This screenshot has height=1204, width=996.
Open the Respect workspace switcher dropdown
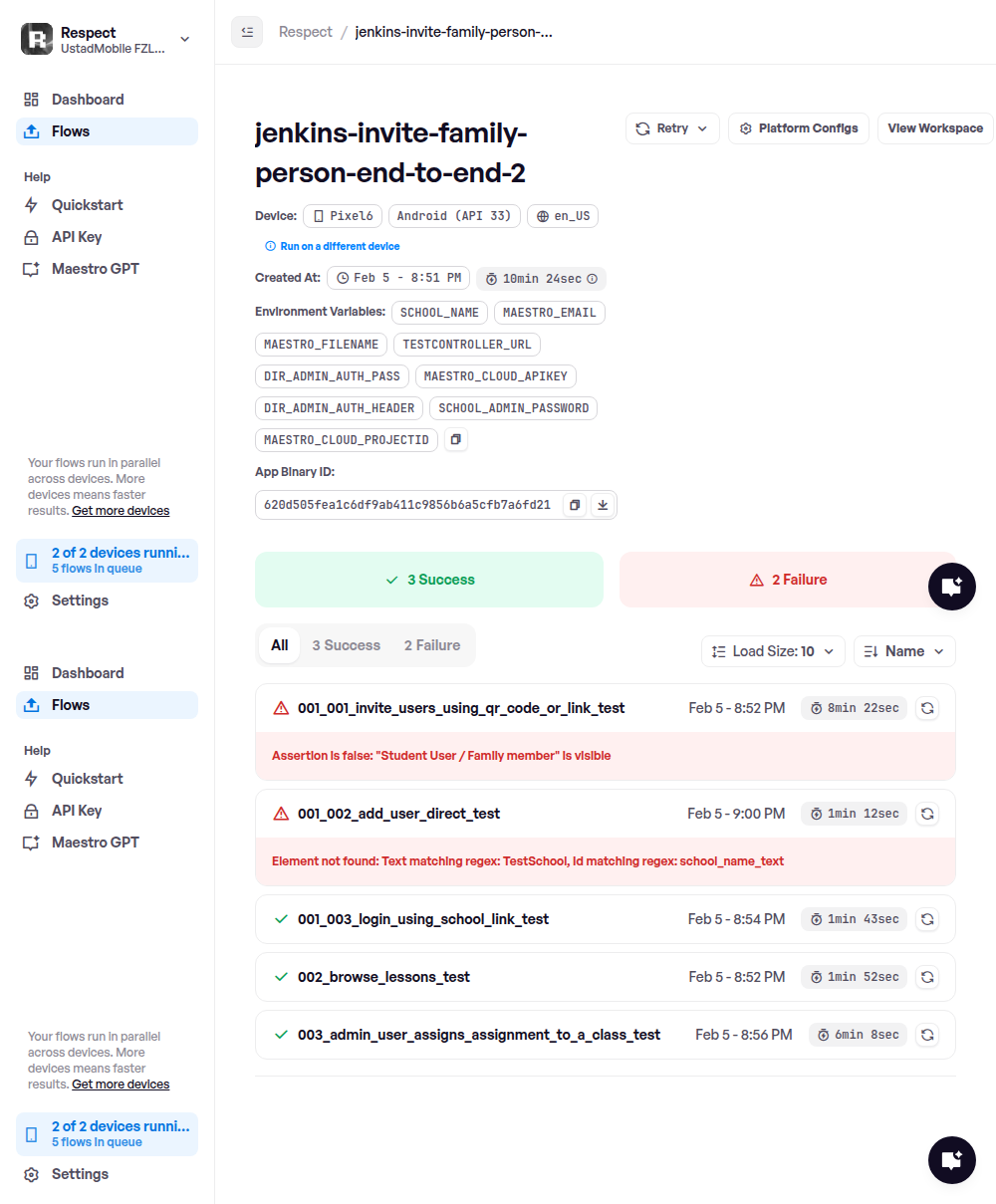[x=184, y=39]
